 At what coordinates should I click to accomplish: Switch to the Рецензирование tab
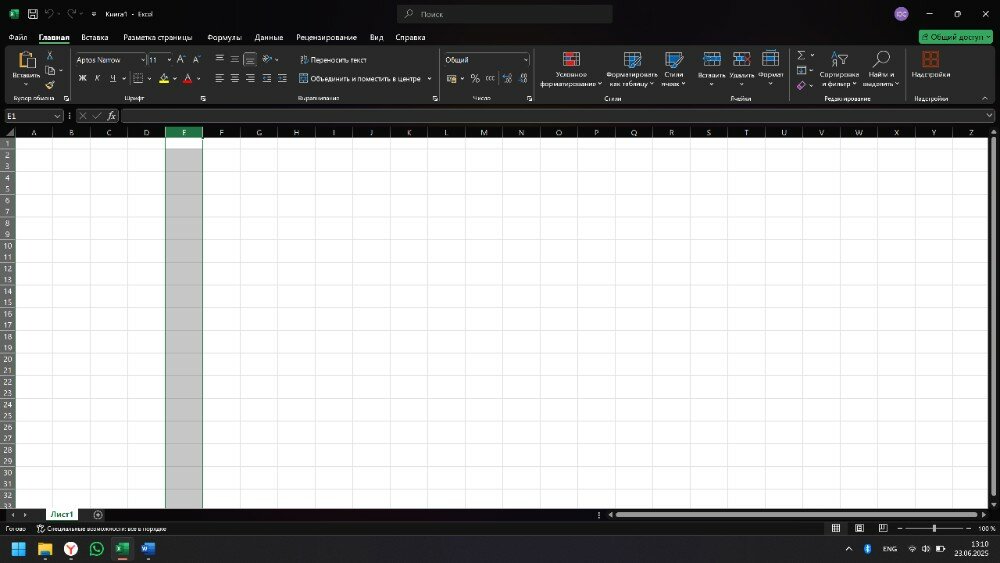326,37
